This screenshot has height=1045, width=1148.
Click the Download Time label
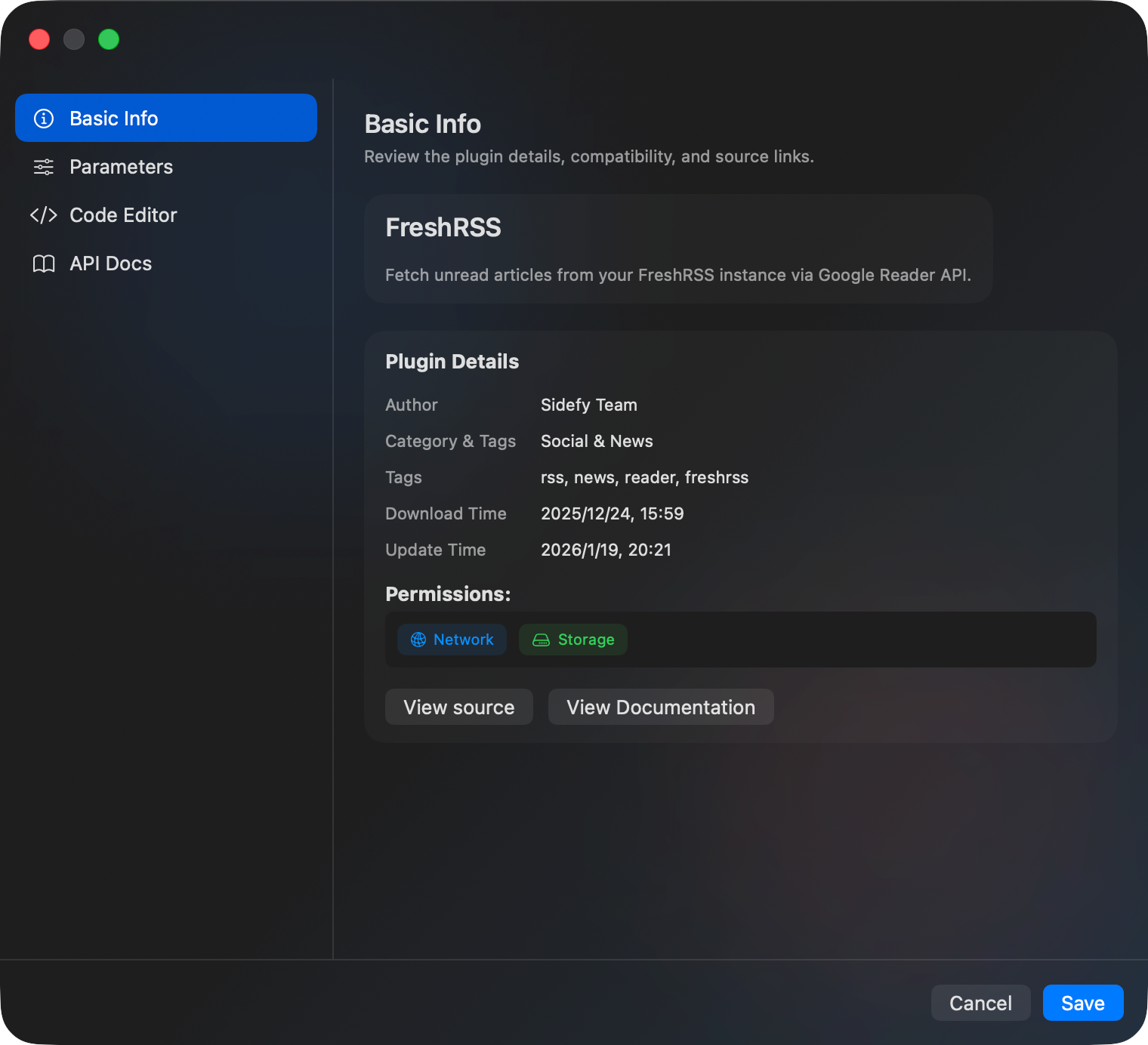tap(446, 513)
